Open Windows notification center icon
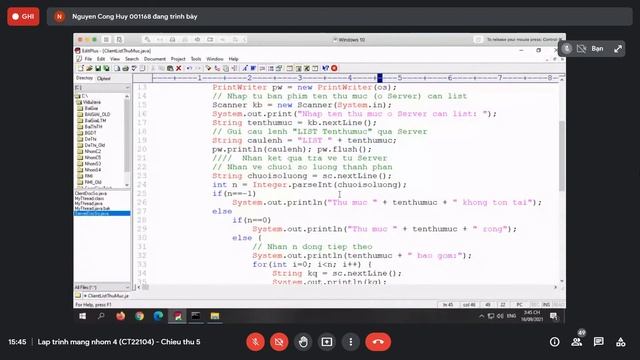The width and height of the screenshot is (640, 360). [x=554, y=316]
